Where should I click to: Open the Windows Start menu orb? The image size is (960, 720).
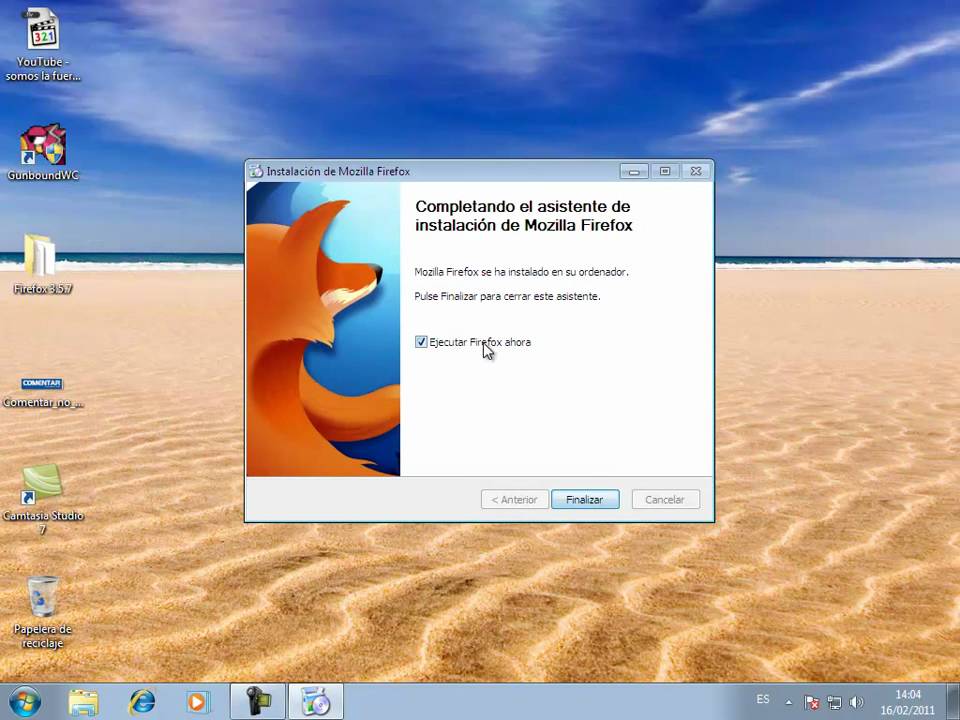pyautogui.click(x=25, y=702)
